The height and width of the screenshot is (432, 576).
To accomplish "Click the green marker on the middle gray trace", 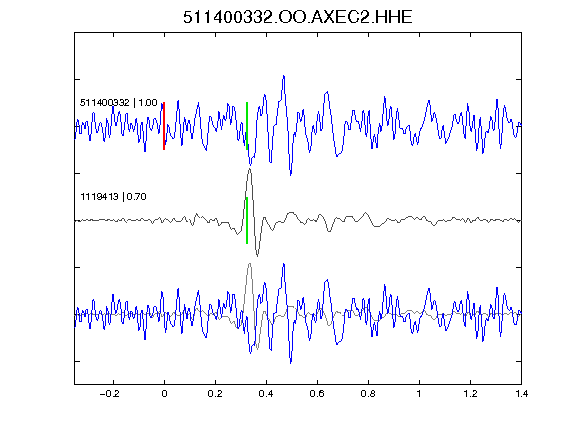I will click(247, 220).
